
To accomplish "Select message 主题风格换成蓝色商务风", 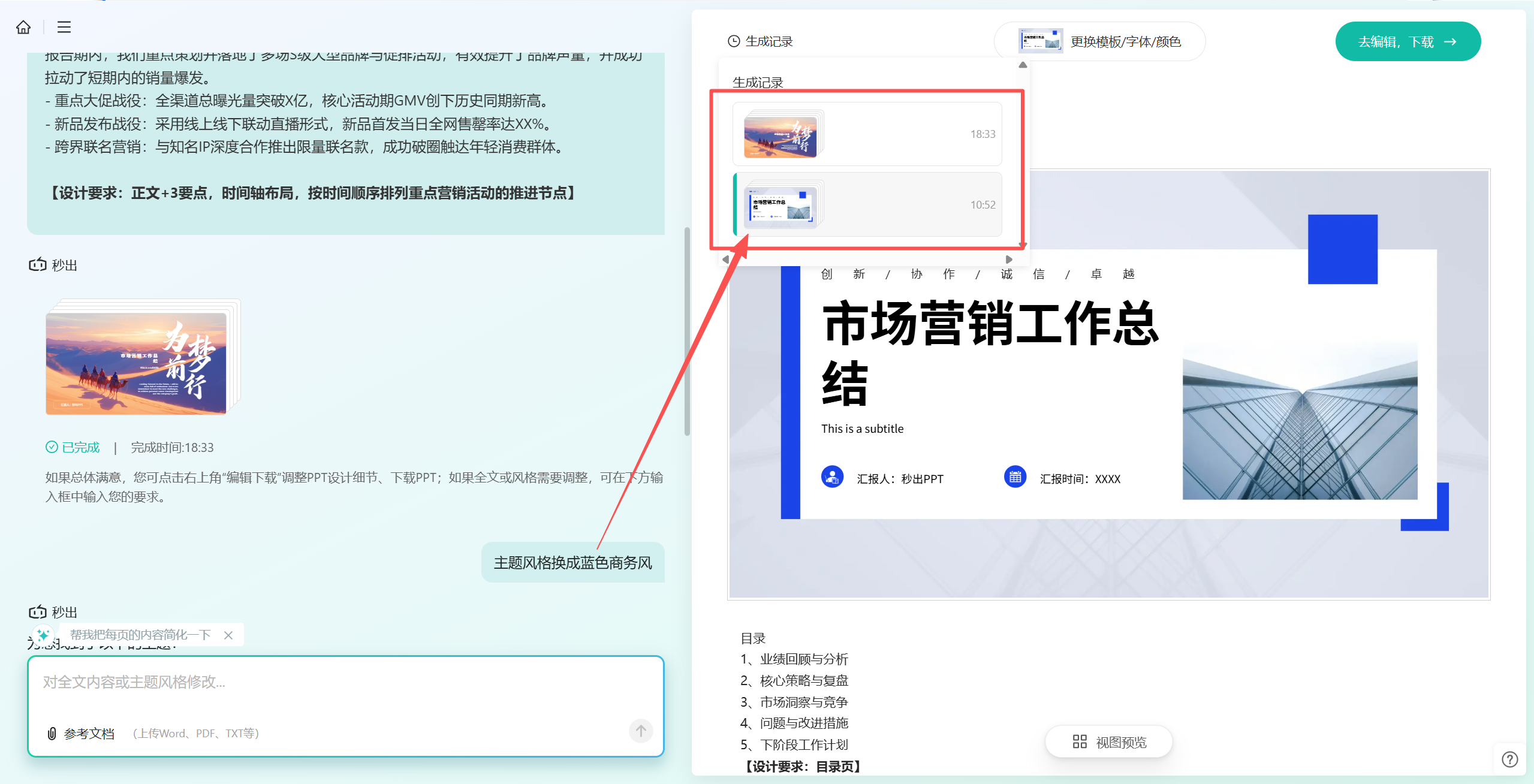I will tap(572, 563).
